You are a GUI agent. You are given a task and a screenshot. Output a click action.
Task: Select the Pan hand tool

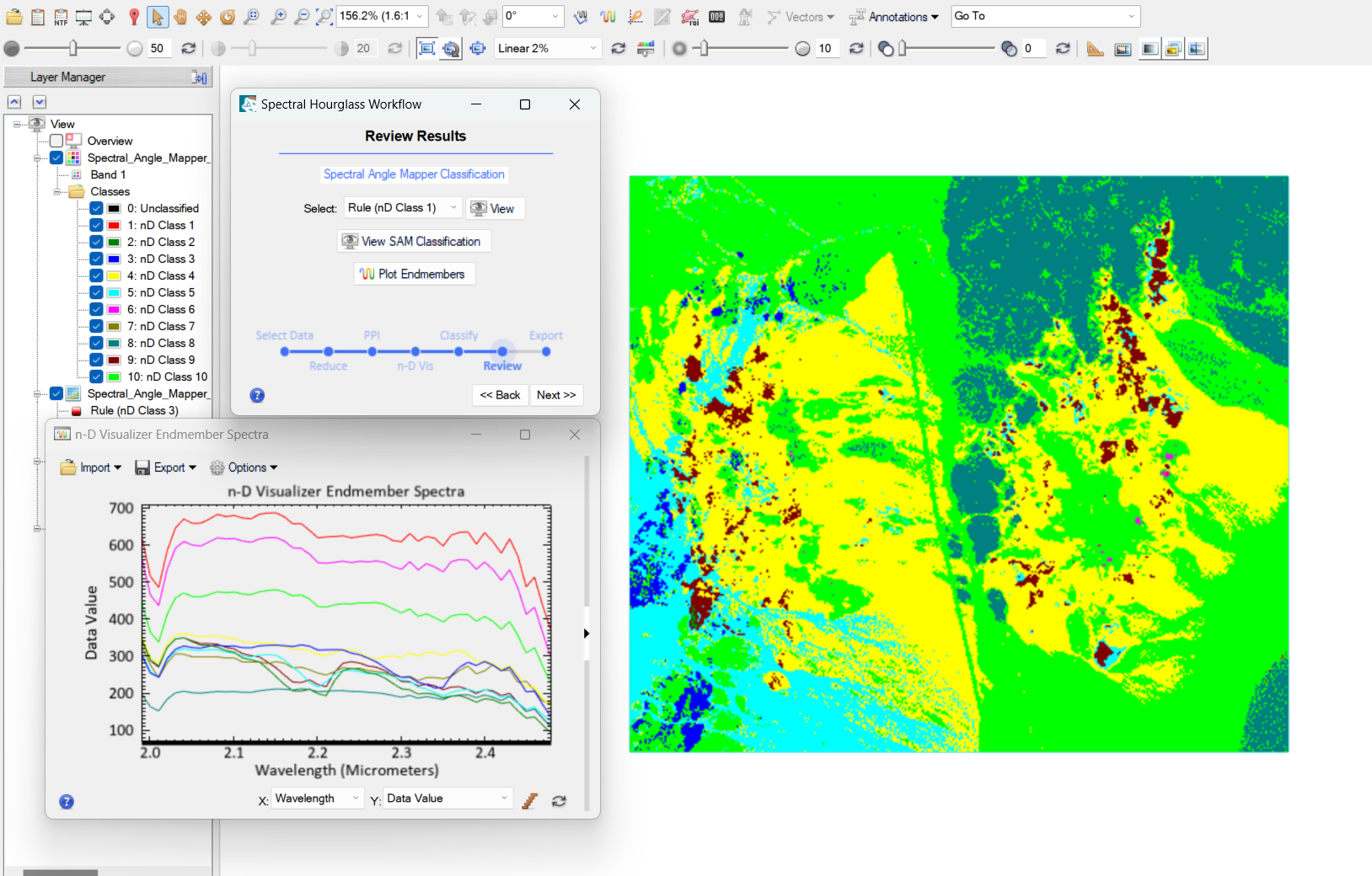180,17
